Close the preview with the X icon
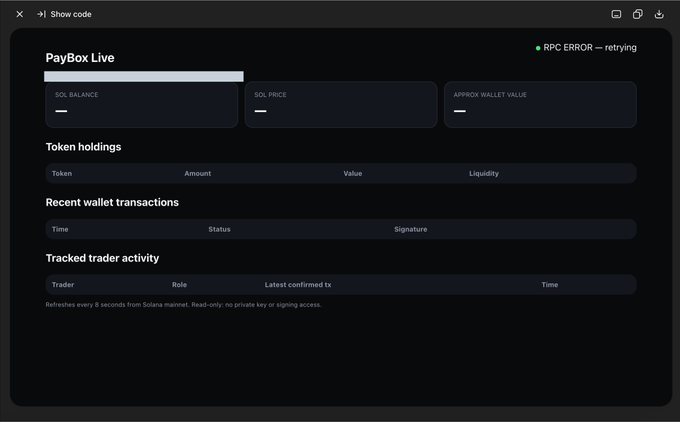The image size is (680, 422). [20, 14]
